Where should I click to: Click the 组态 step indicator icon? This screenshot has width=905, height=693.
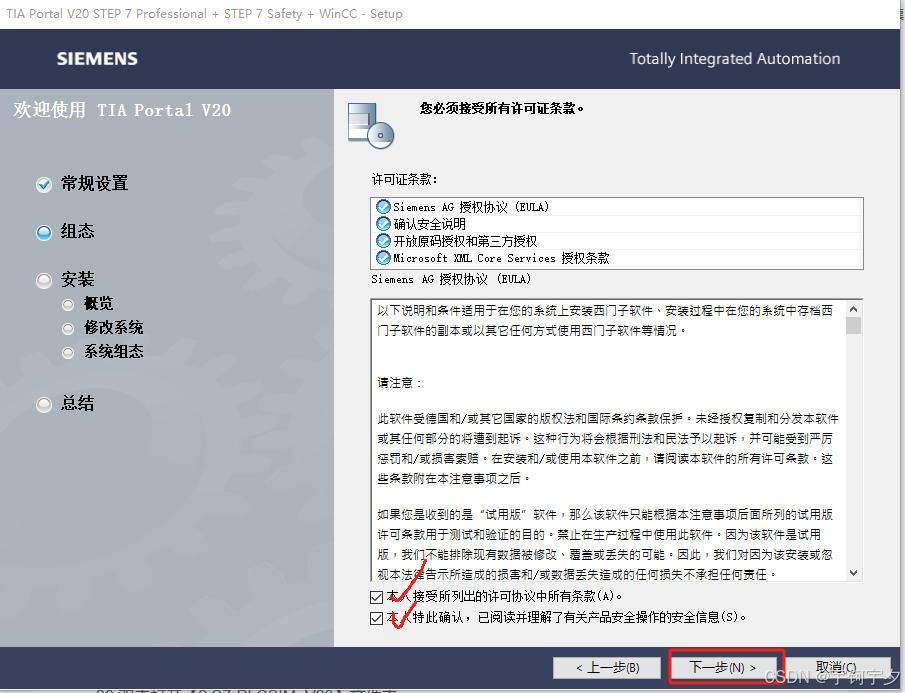(44, 233)
